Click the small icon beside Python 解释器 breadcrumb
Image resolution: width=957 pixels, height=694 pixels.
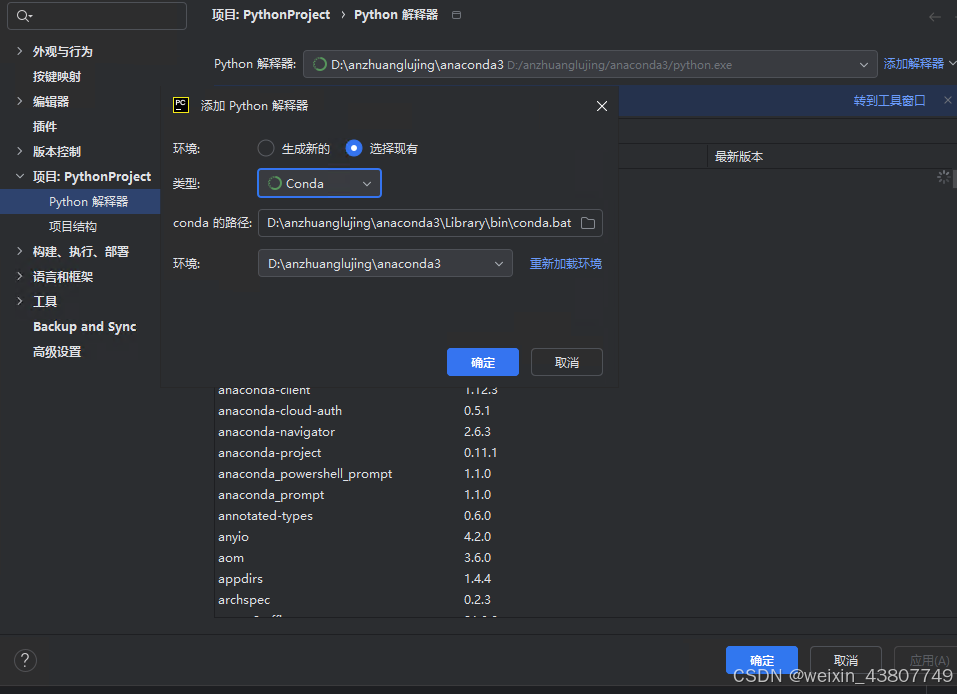tap(456, 15)
